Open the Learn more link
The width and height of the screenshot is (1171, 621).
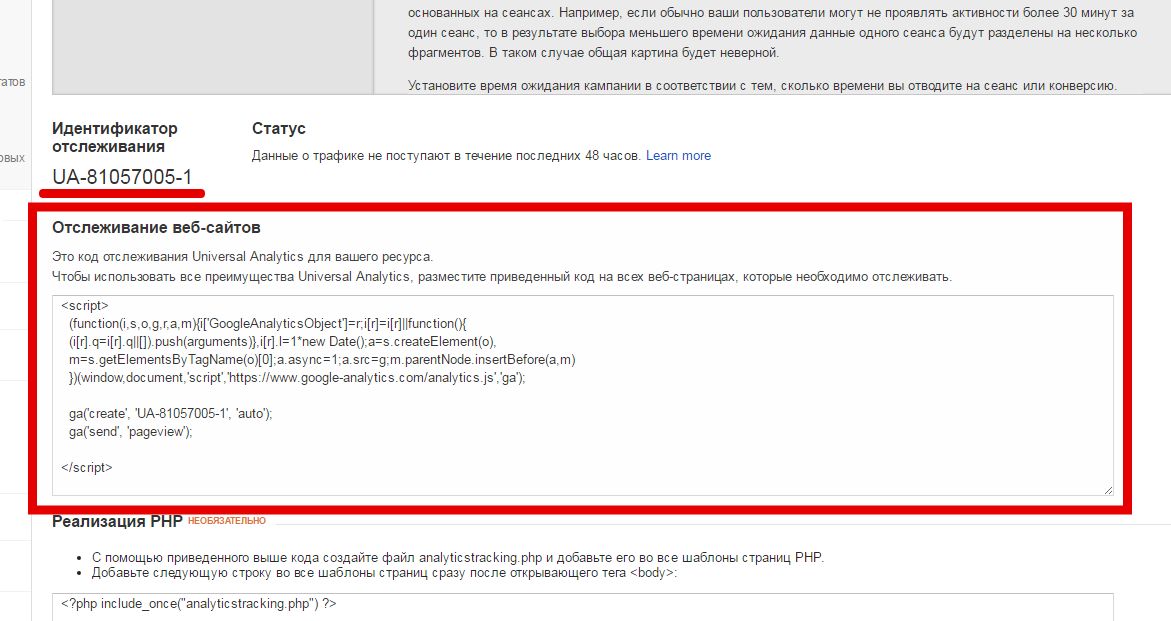pyautogui.click(x=678, y=155)
